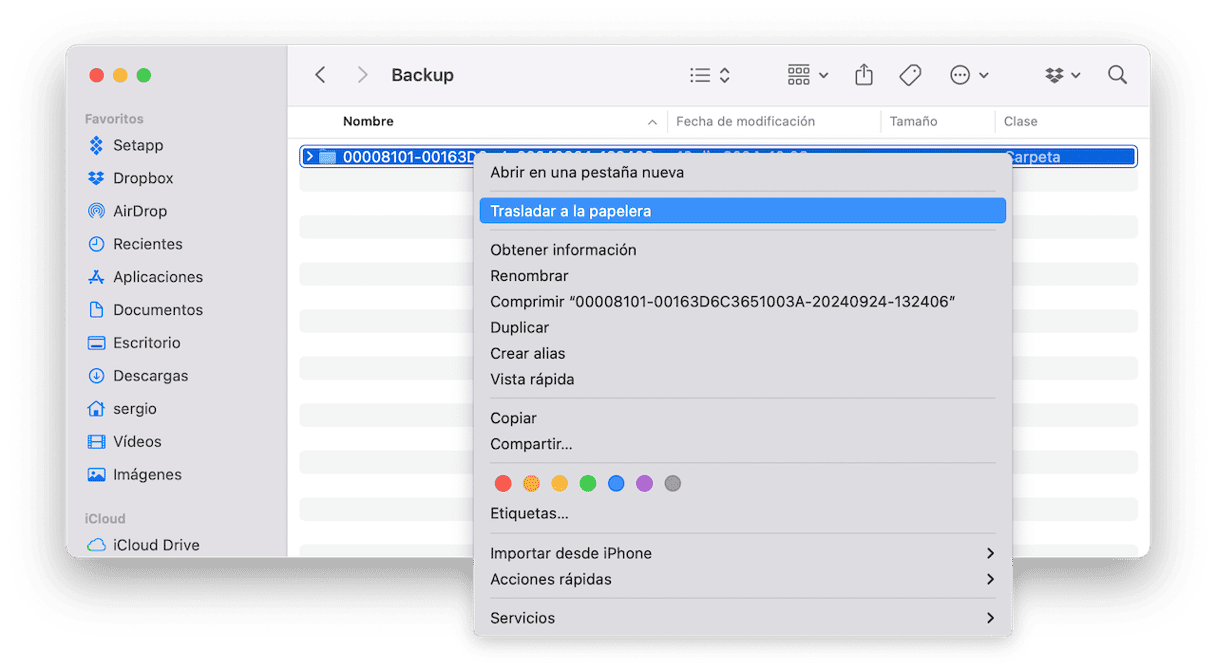Sort by the Nombre column header

point(368,121)
